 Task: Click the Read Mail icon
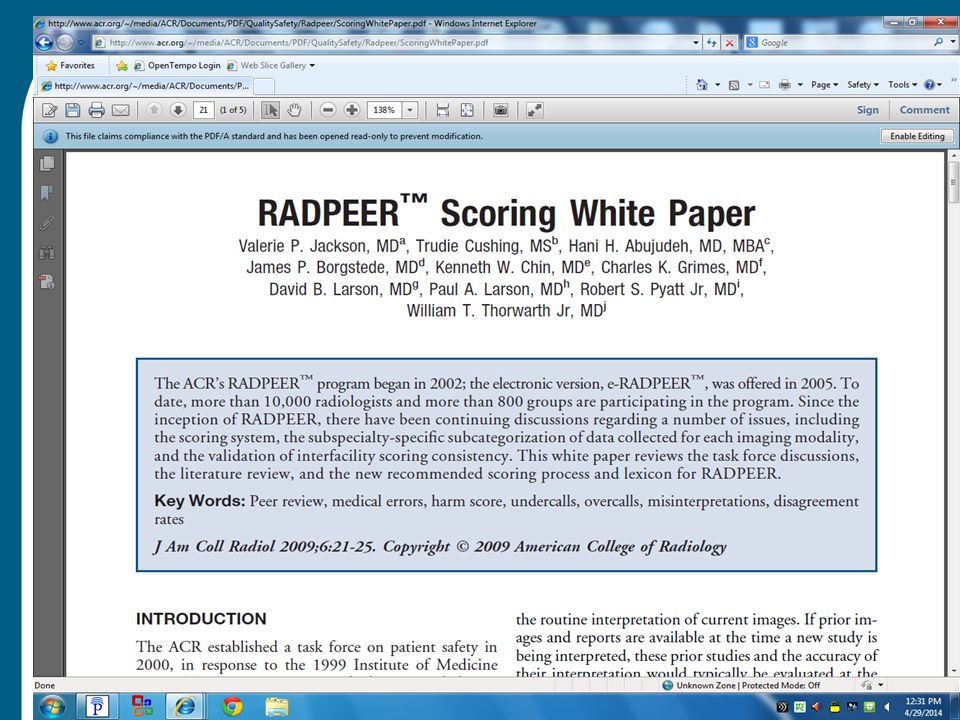(x=764, y=85)
